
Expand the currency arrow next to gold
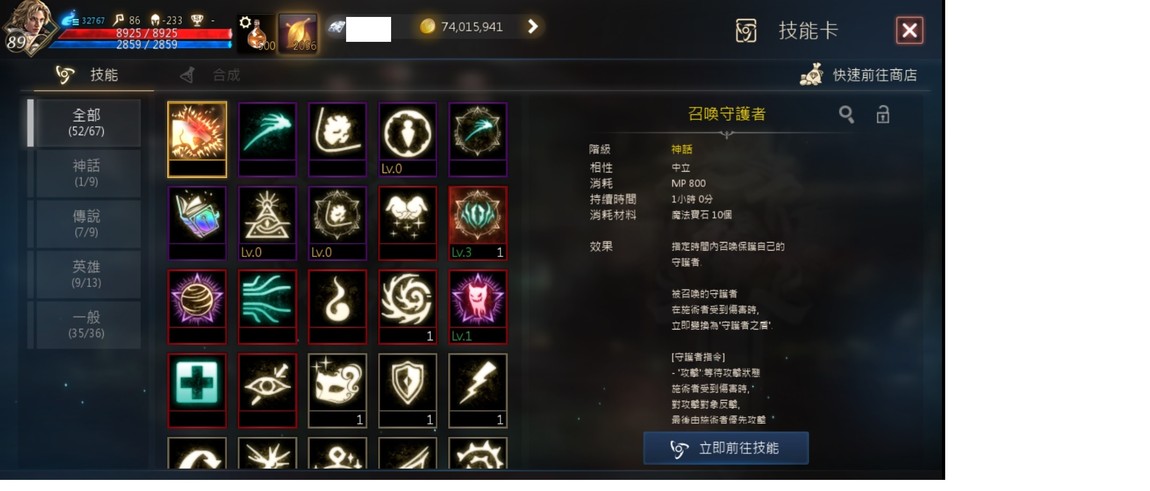(533, 27)
